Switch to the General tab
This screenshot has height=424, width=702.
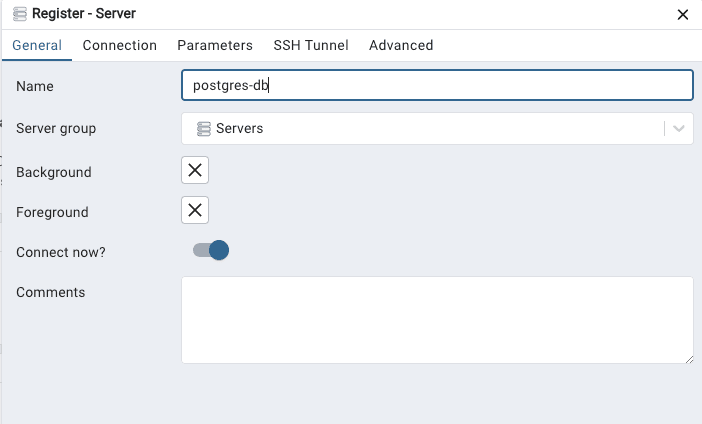pyautogui.click(x=37, y=45)
